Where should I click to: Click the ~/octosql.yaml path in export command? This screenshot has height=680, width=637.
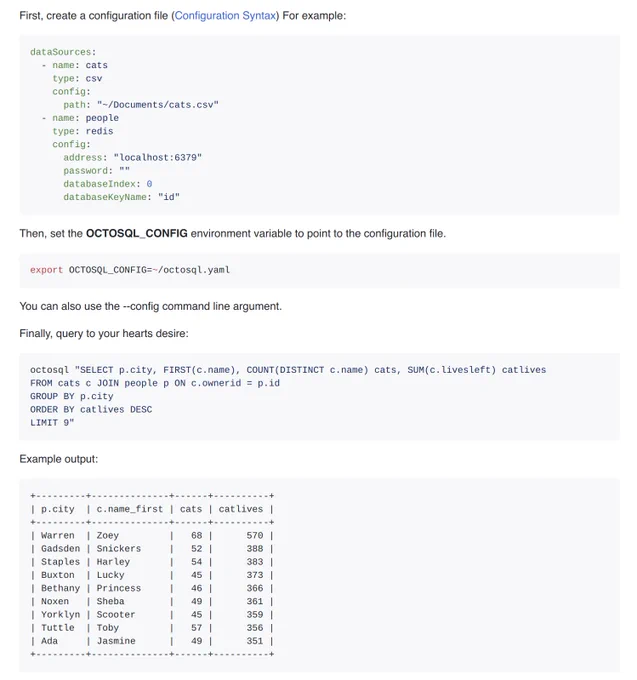tap(191, 270)
